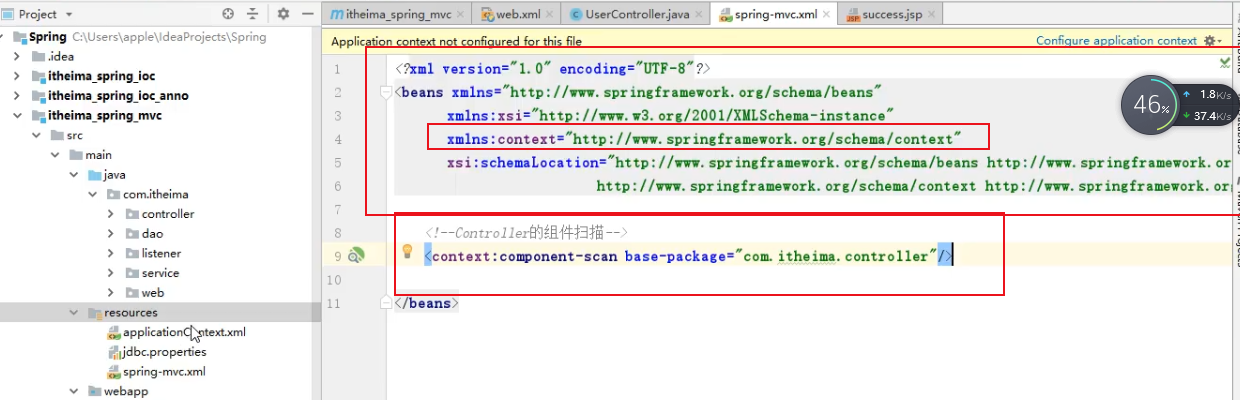Viewport: 1240px width, 400px height.
Task: Select jdbc.properties in the project tree
Action: point(165,352)
